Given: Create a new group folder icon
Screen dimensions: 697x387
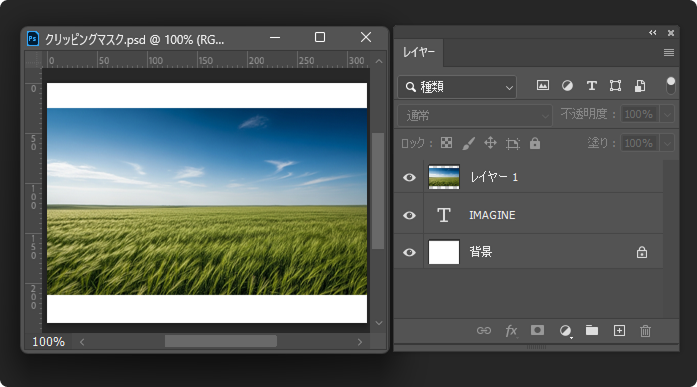Looking at the screenshot, I should click(x=592, y=330).
